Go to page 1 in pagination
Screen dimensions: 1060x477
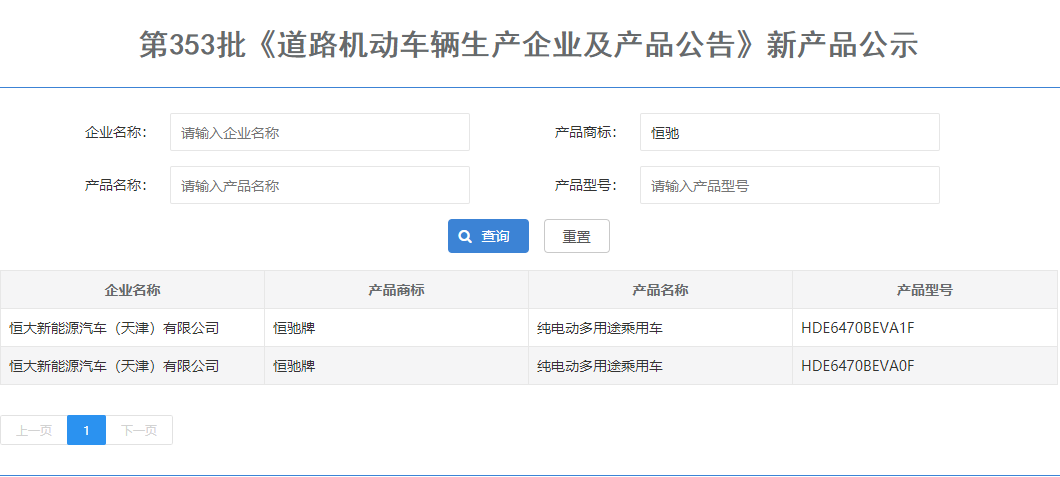(87, 430)
